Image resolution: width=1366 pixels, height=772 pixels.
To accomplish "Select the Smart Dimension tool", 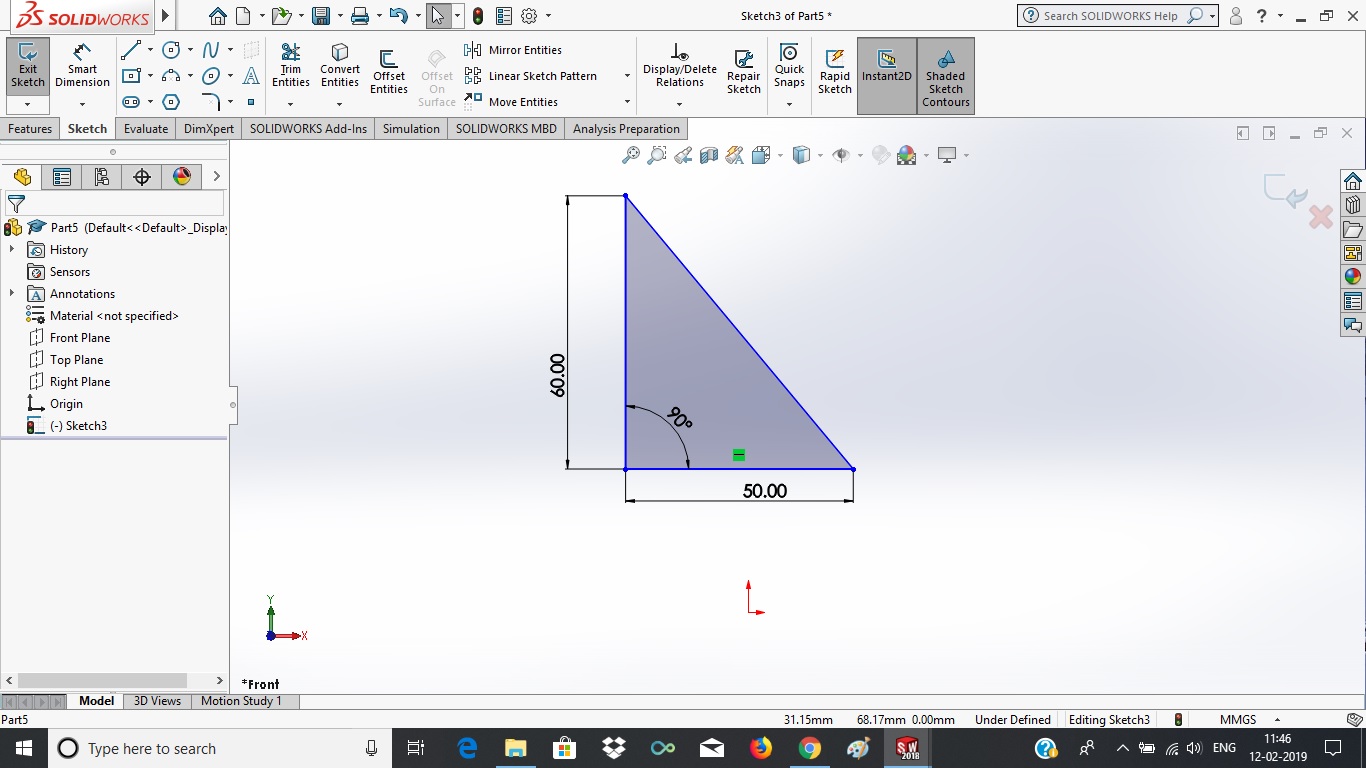I will [82, 66].
